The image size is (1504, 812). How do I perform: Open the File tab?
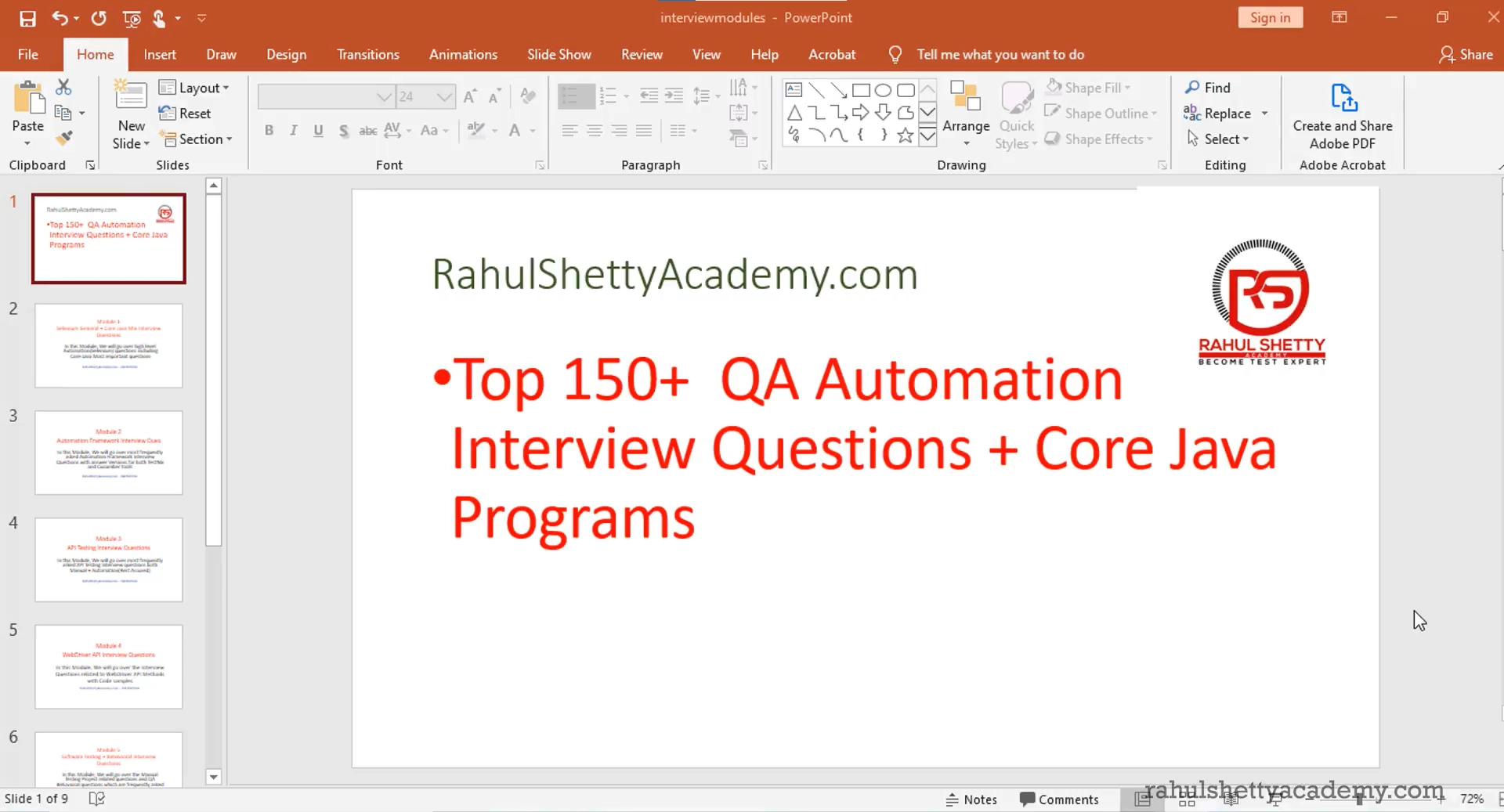point(28,54)
